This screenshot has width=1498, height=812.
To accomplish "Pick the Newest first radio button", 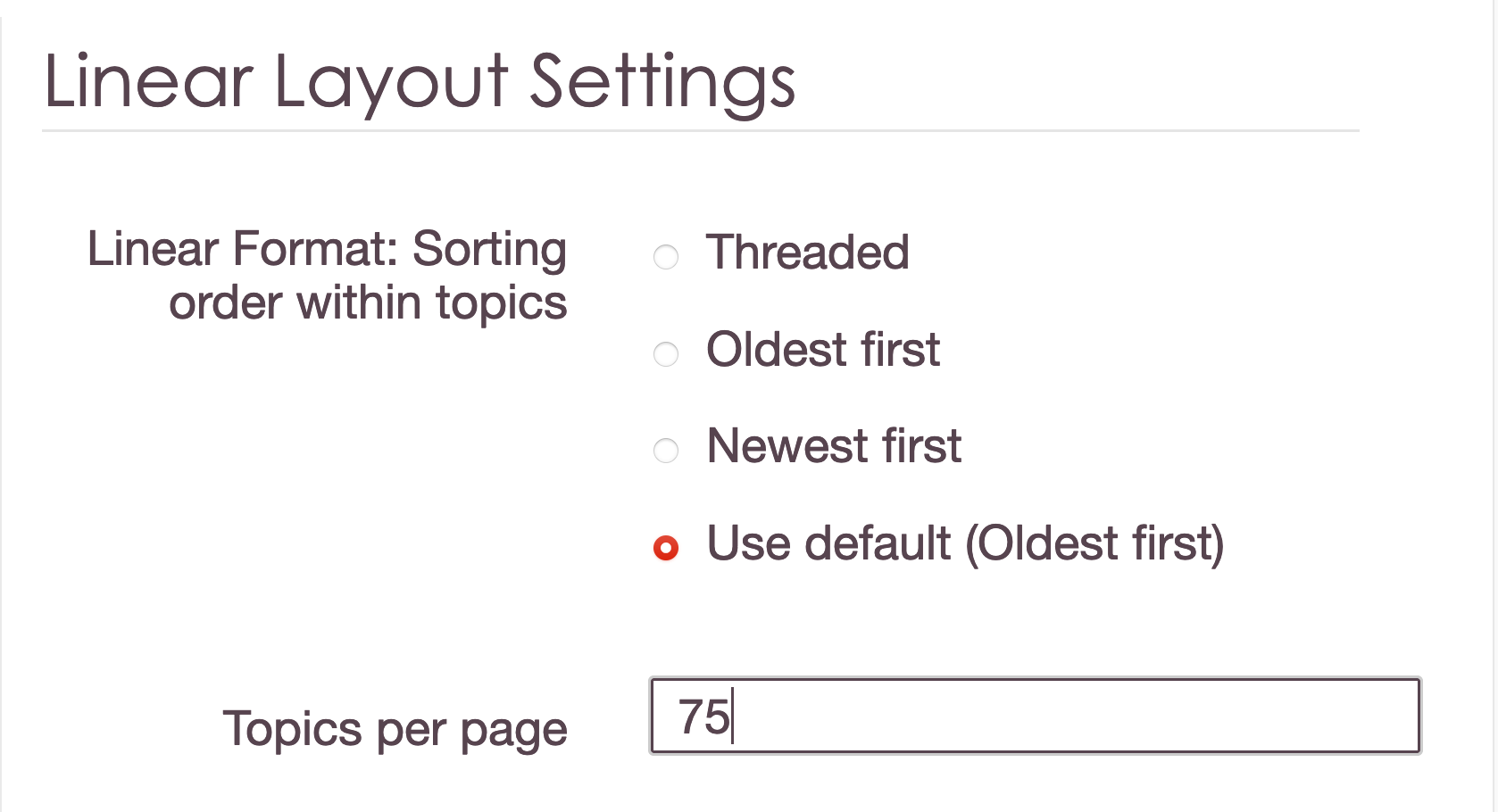I will coord(666,451).
